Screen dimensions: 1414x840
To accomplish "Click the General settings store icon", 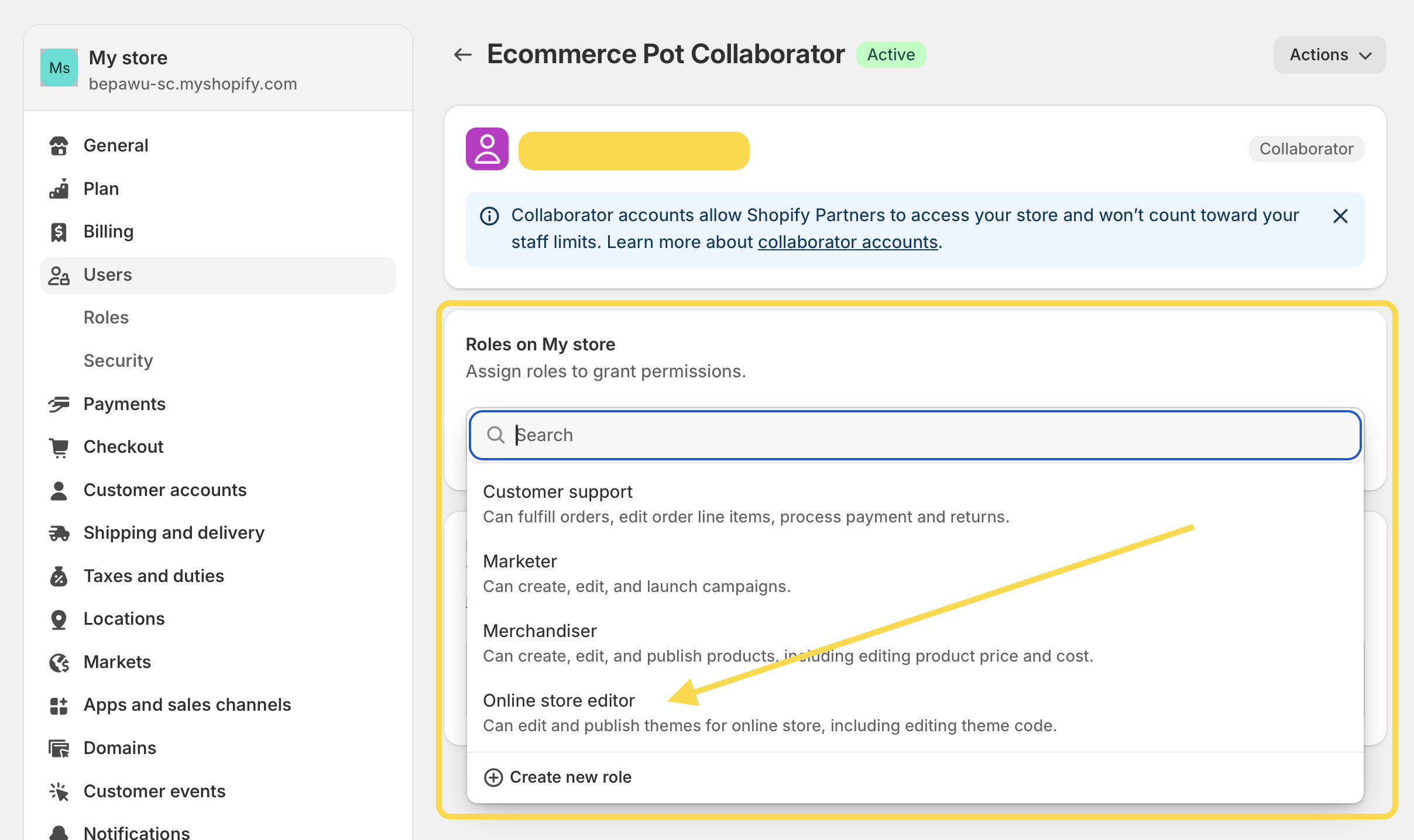I will click(x=59, y=146).
